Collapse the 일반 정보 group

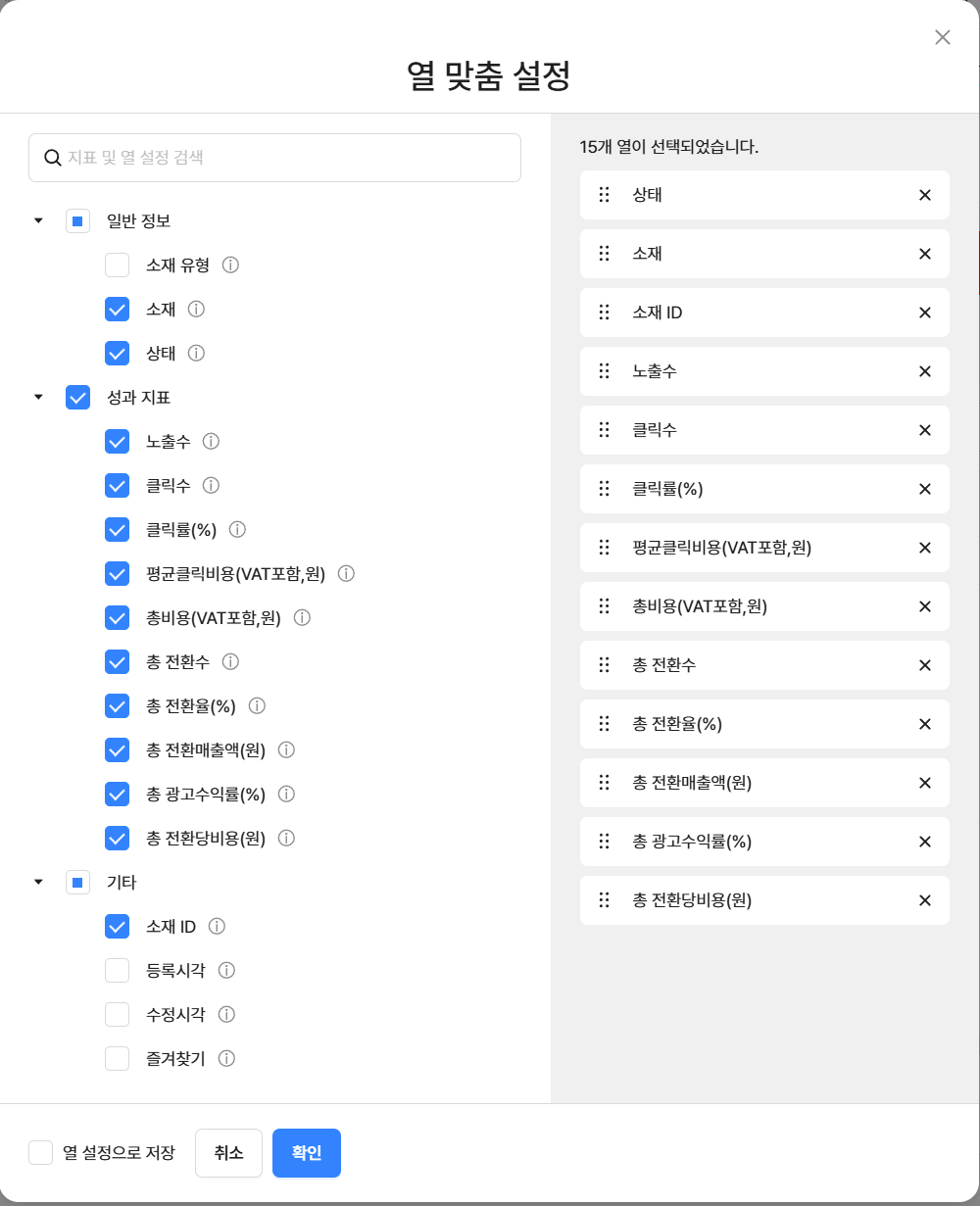[x=39, y=220]
